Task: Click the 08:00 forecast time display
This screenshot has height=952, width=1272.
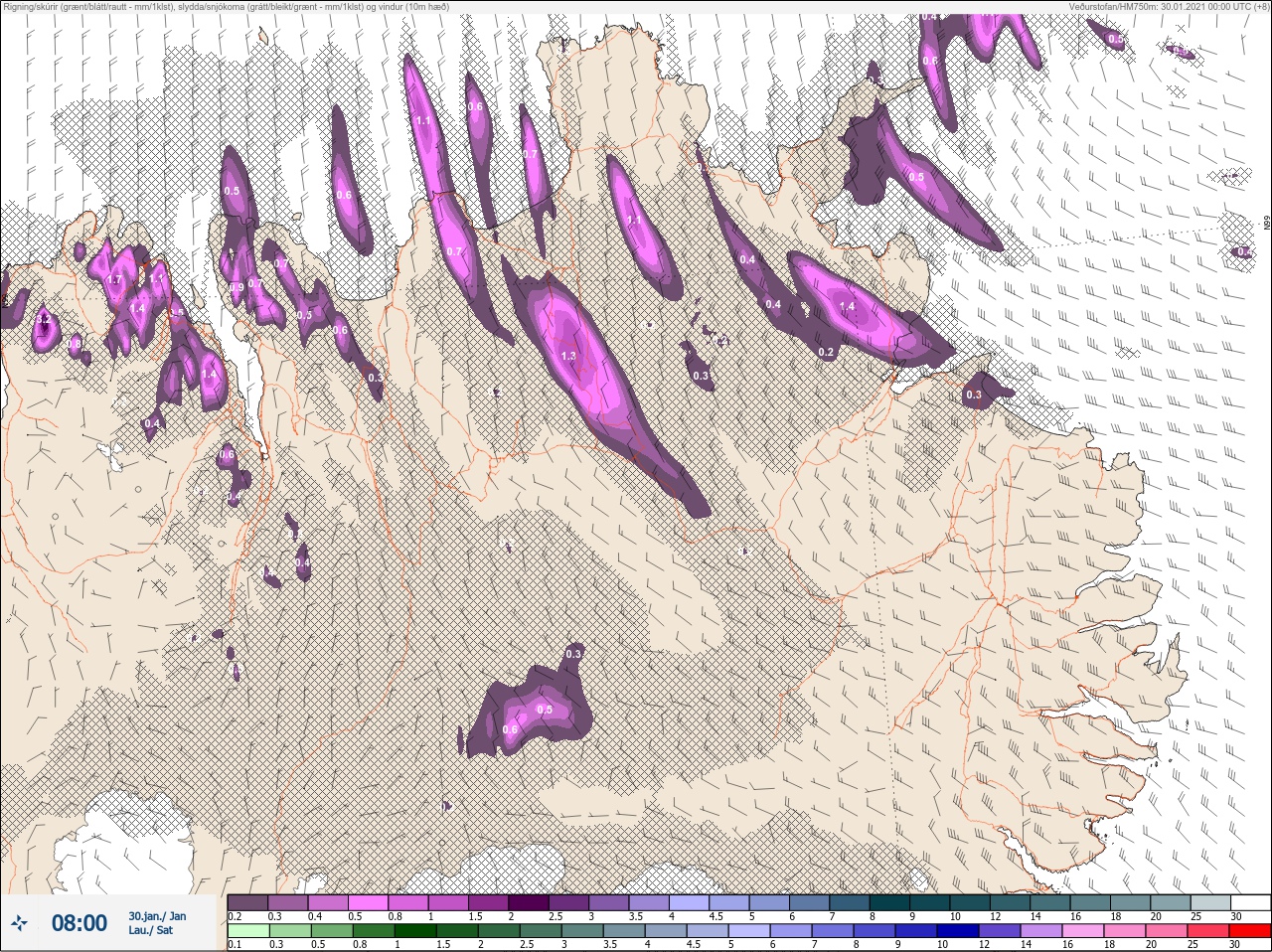Action: [79, 923]
